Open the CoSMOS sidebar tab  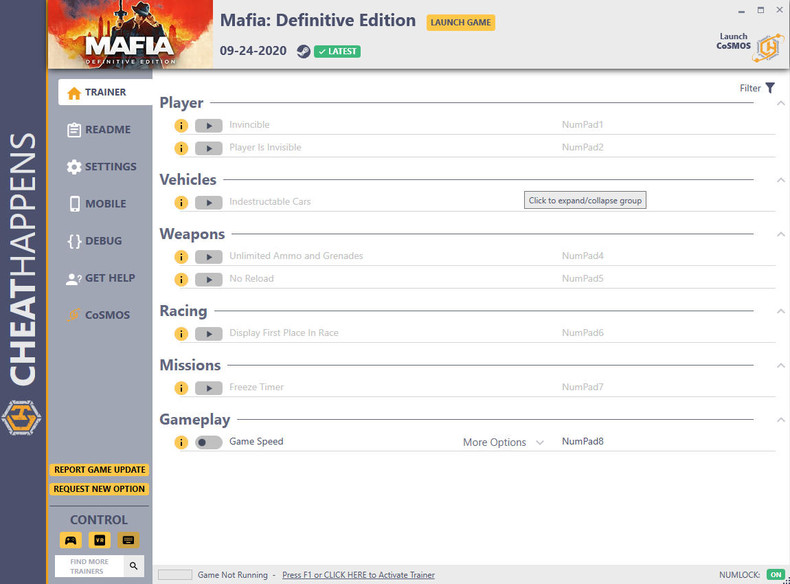(99, 315)
